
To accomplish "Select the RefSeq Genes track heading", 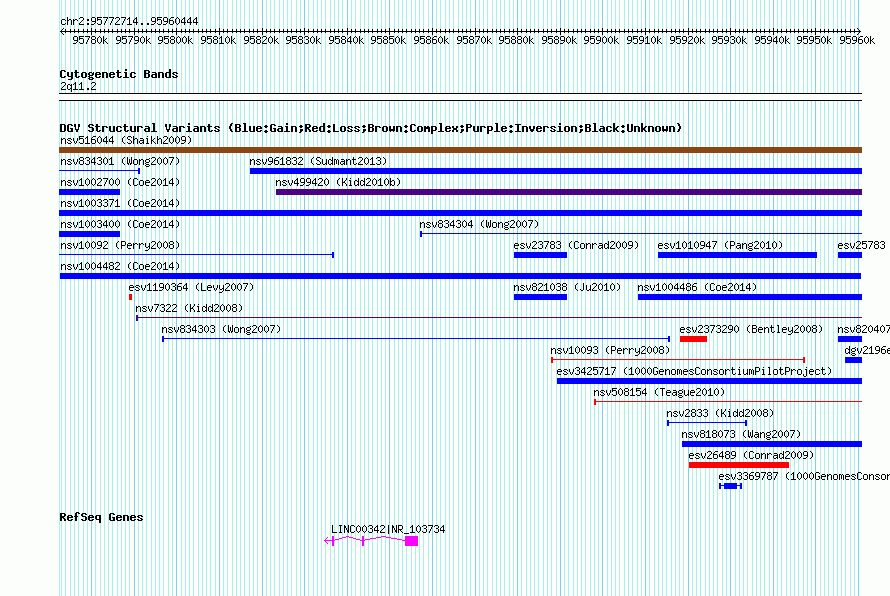I will click(101, 517).
